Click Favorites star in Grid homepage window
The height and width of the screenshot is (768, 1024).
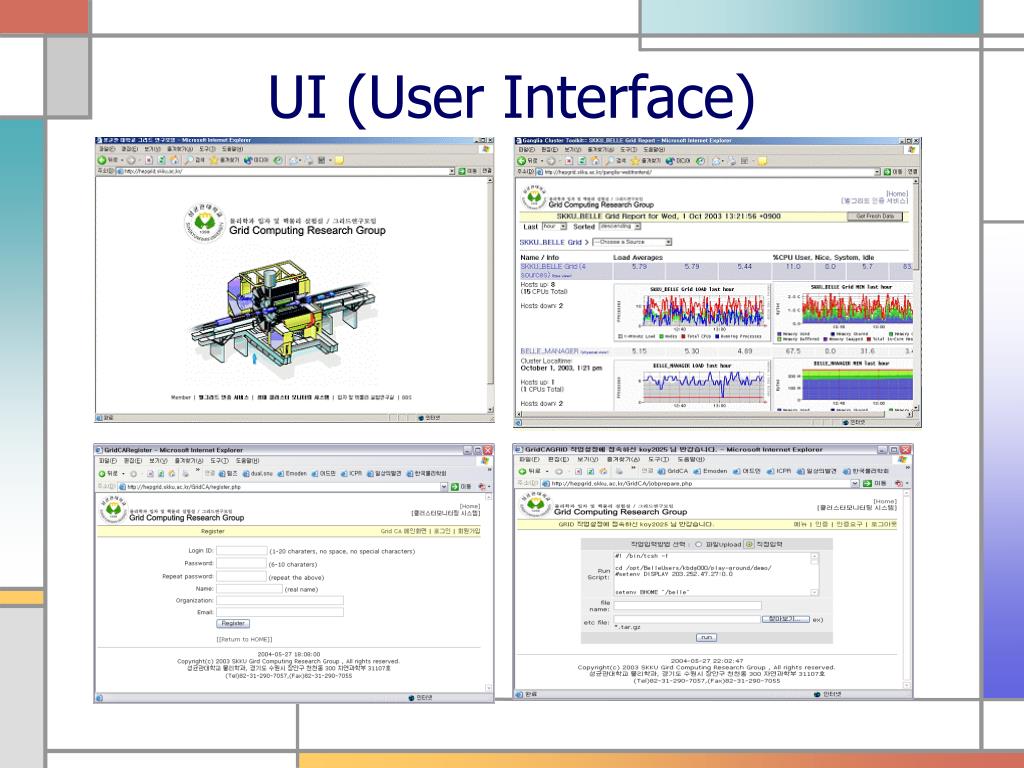coord(214,160)
